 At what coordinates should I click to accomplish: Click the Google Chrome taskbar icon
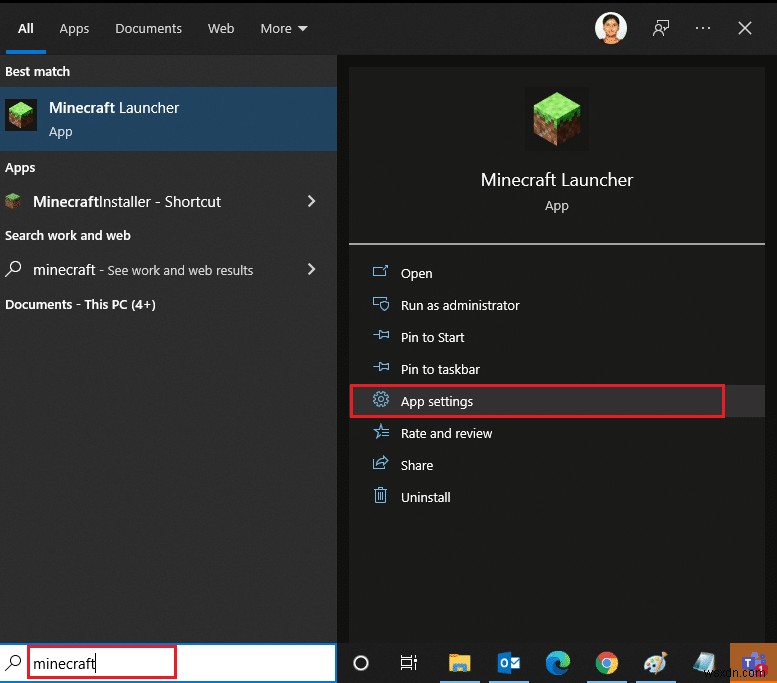(x=606, y=663)
